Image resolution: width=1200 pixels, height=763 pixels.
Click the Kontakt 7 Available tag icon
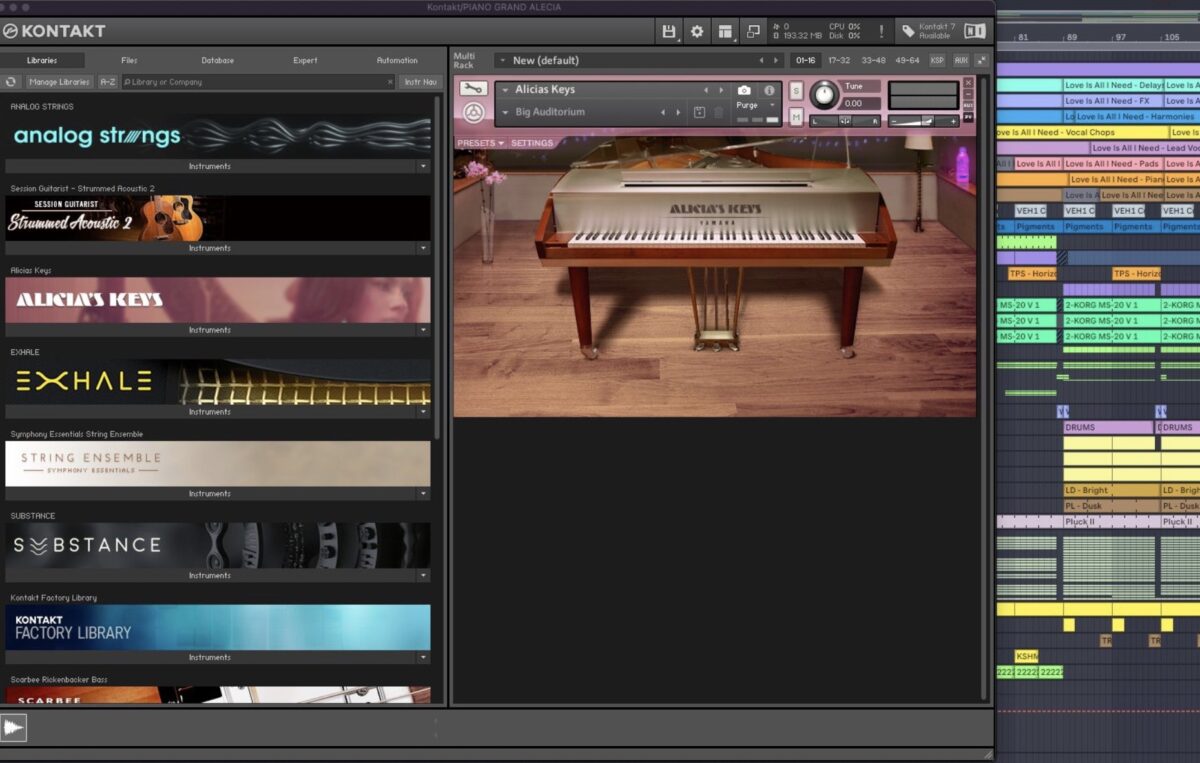click(x=907, y=32)
